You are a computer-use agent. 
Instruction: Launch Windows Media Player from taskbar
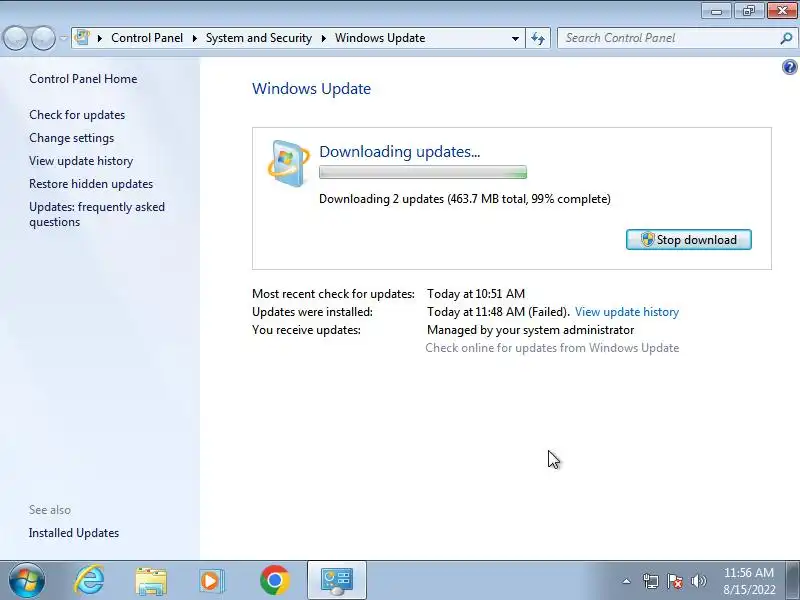pos(211,581)
